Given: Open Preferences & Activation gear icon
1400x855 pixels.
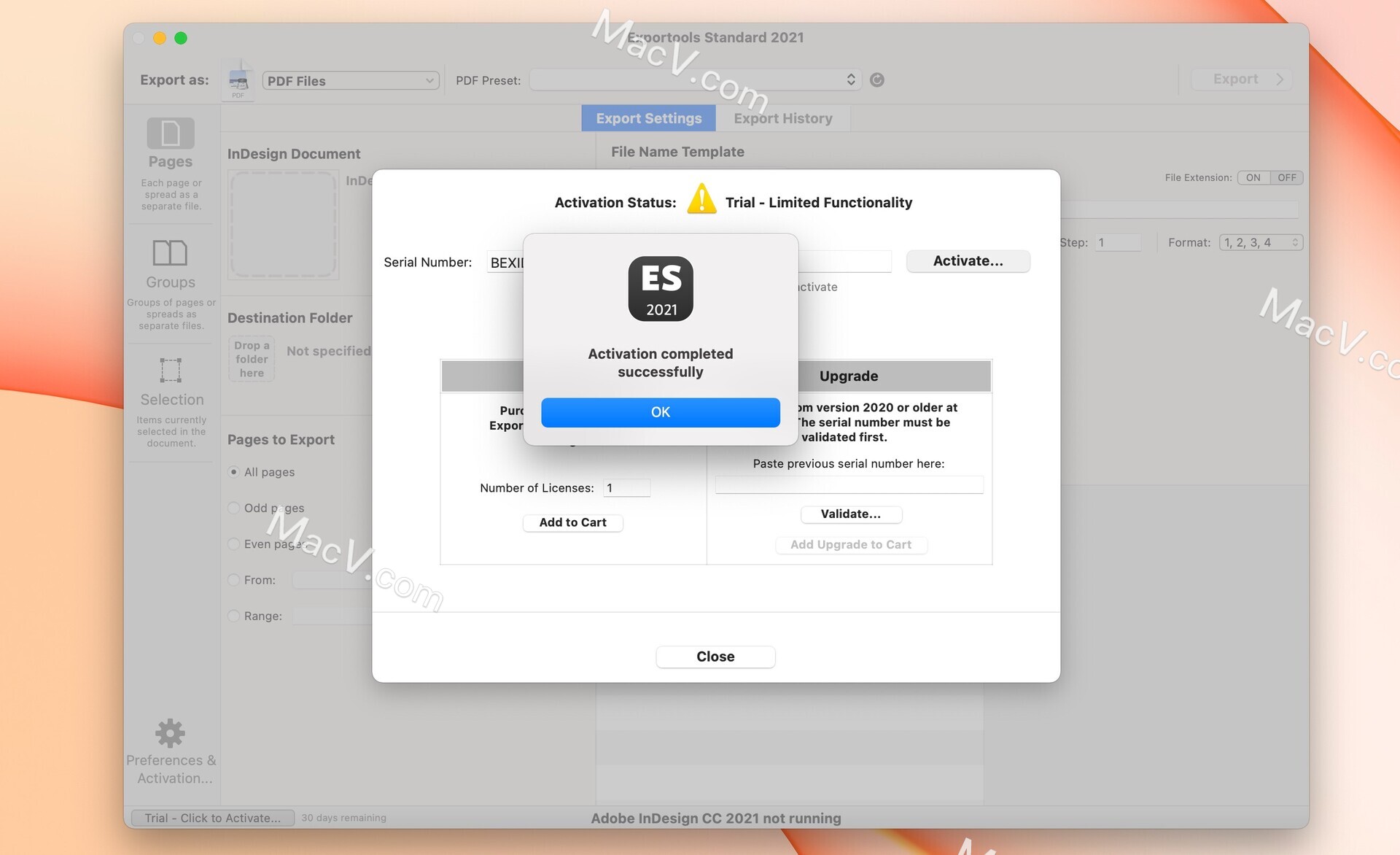Looking at the screenshot, I should [x=170, y=733].
